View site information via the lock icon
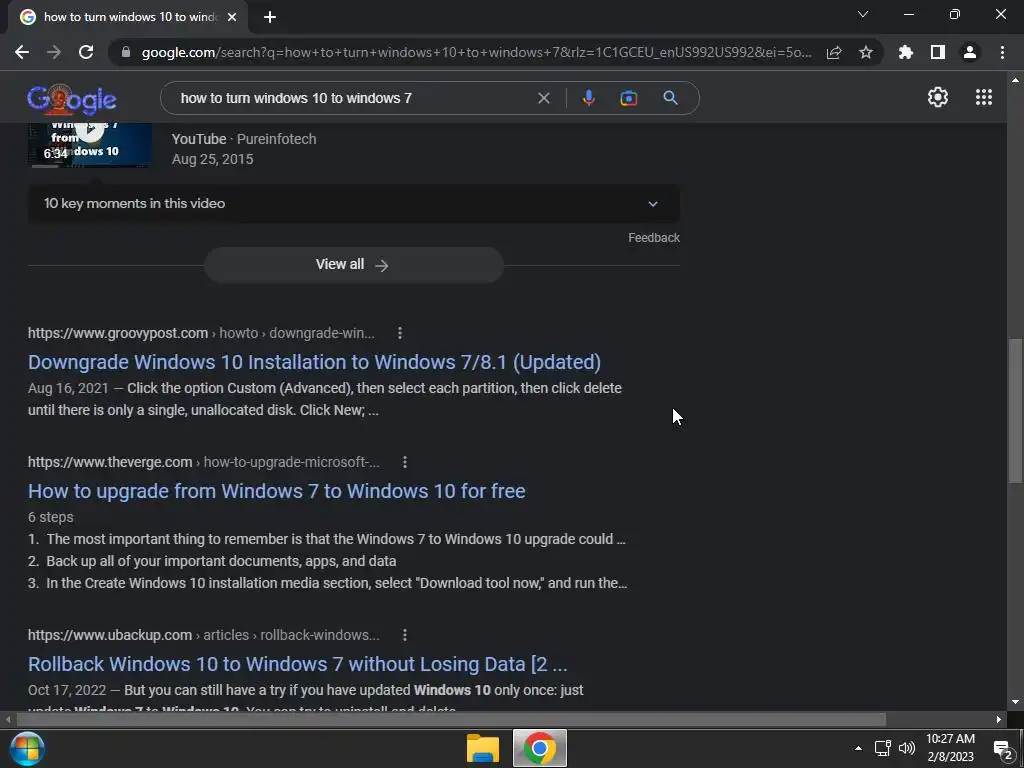This screenshot has height=768, width=1024. tap(126, 52)
